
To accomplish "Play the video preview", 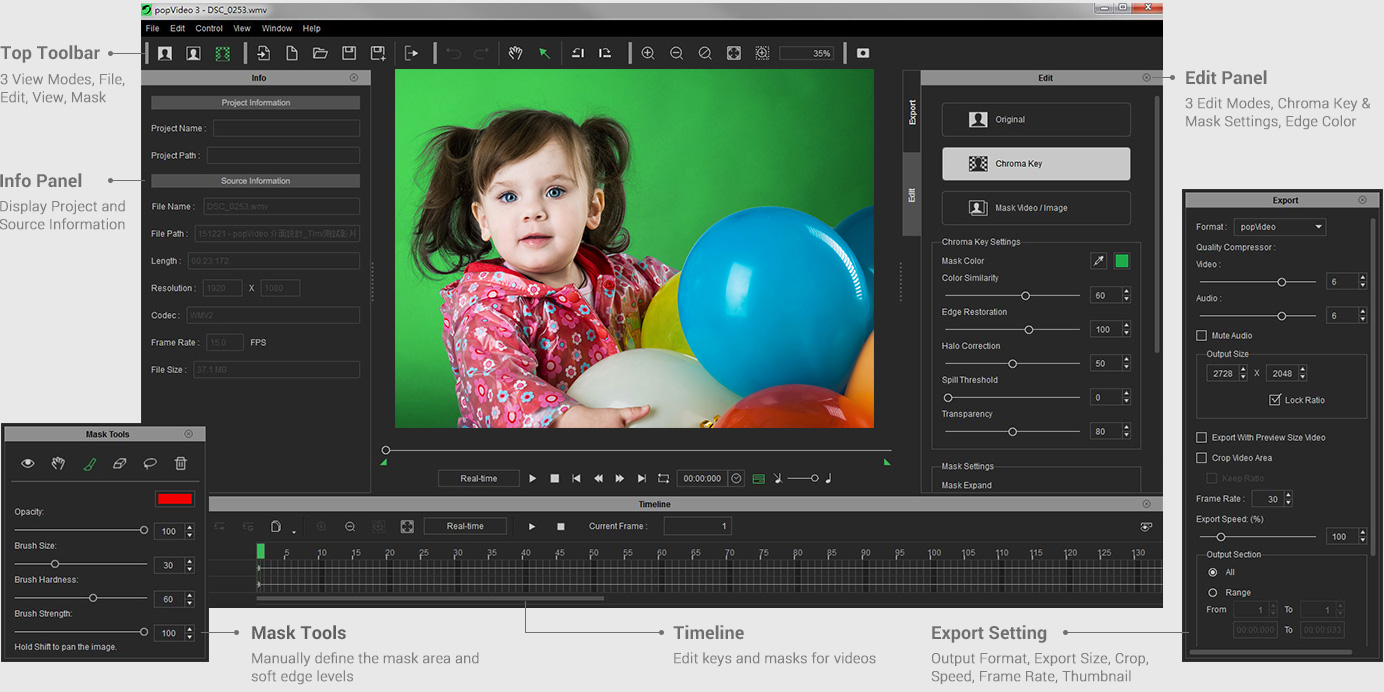I will coord(533,478).
